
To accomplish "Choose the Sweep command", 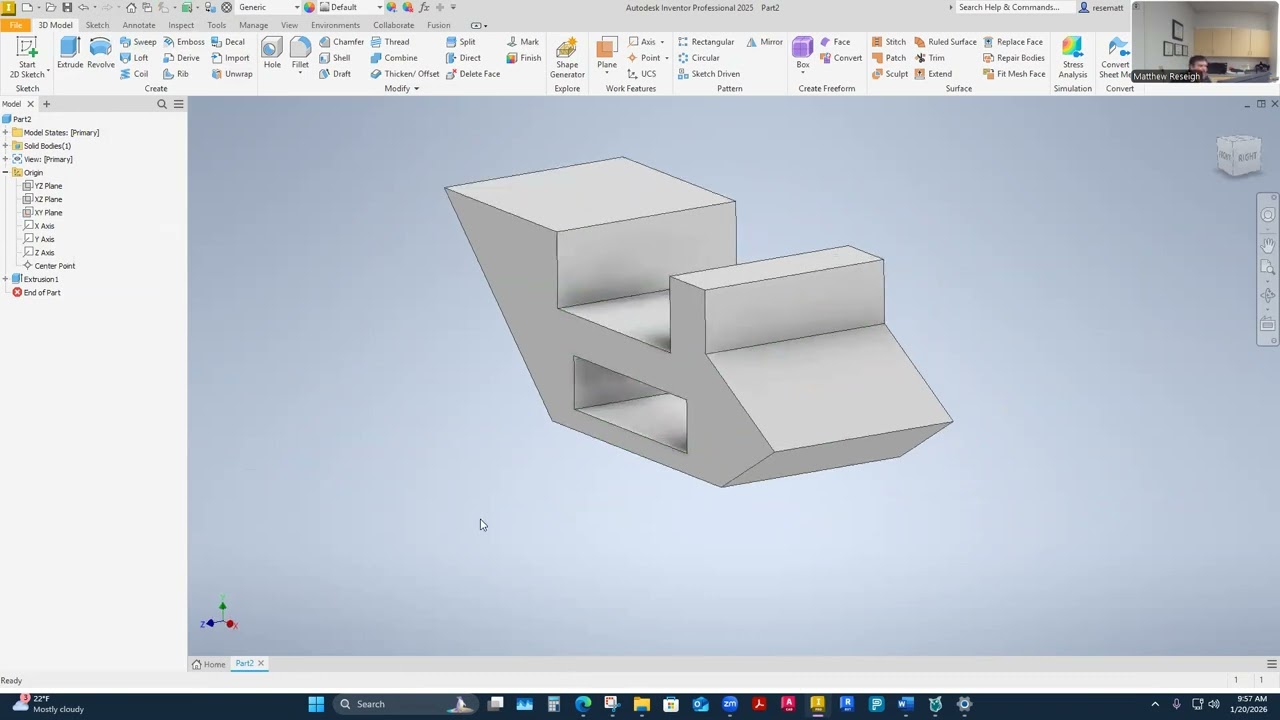I will pyautogui.click(x=138, y=42).
